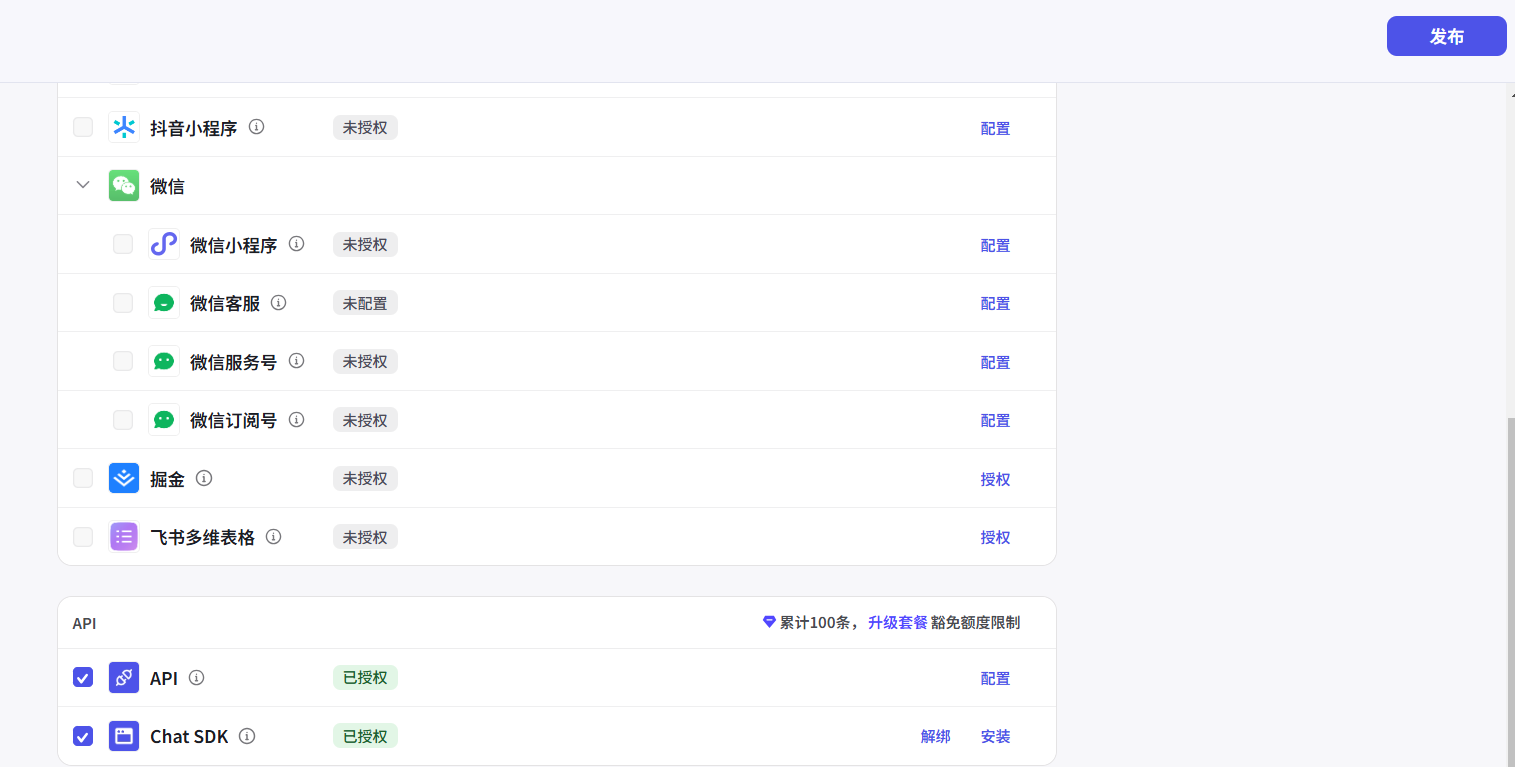Click the 升级套餐 upgrade link
The width and height of the screenshot is (1515, 767).
tap(897, 622)
